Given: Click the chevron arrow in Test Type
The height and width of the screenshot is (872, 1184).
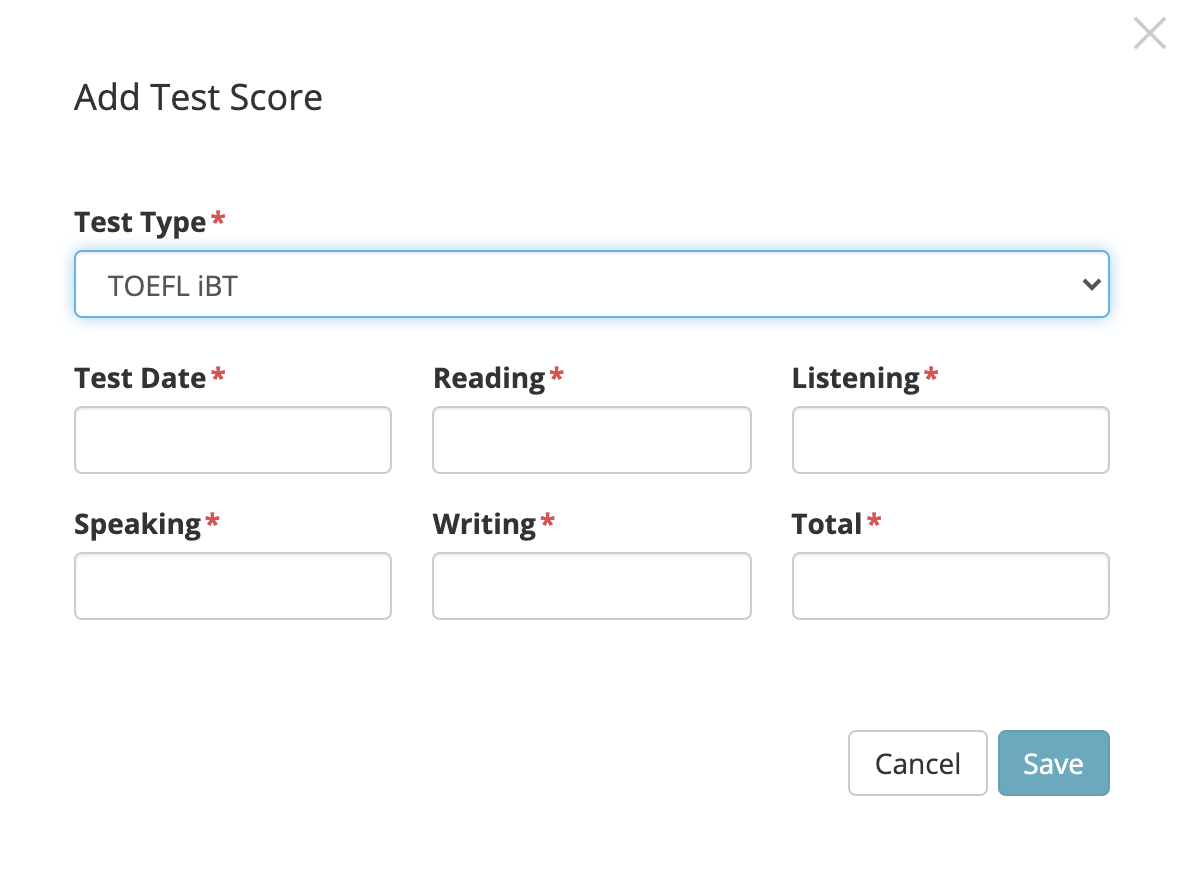Looking at the screenshot, I should [x=1091, y=285].
